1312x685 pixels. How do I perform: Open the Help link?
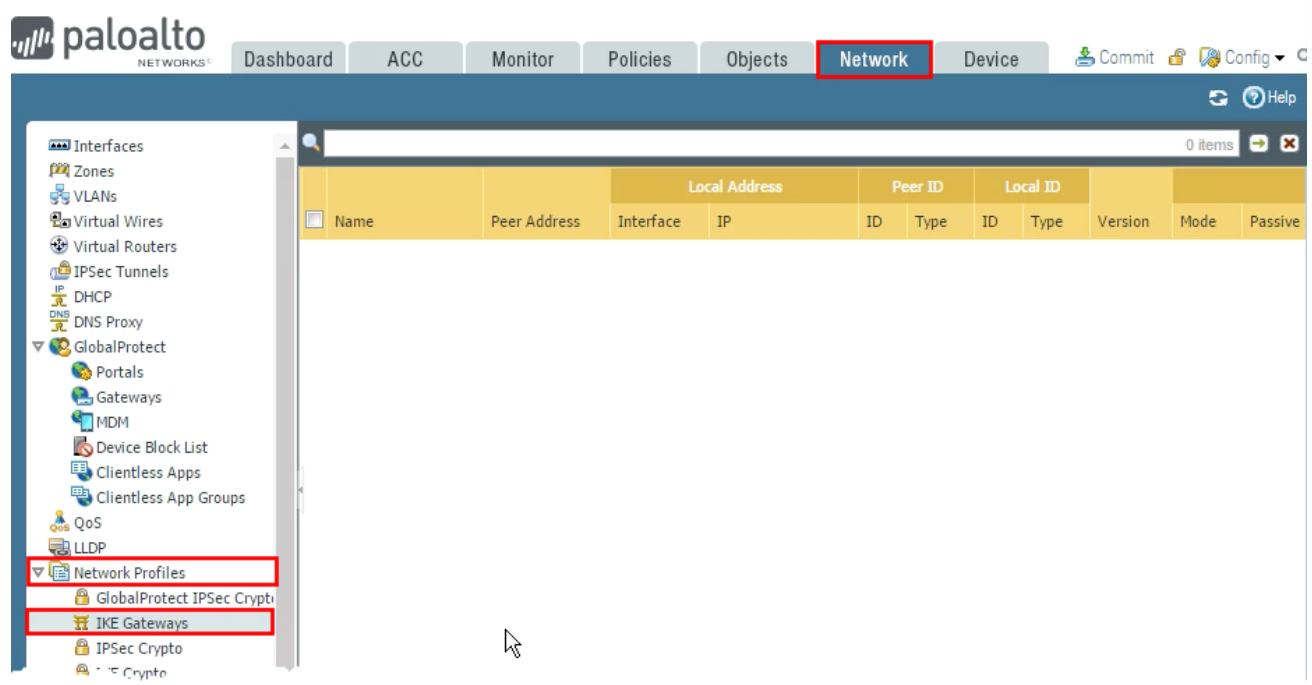coord(1269,97)
